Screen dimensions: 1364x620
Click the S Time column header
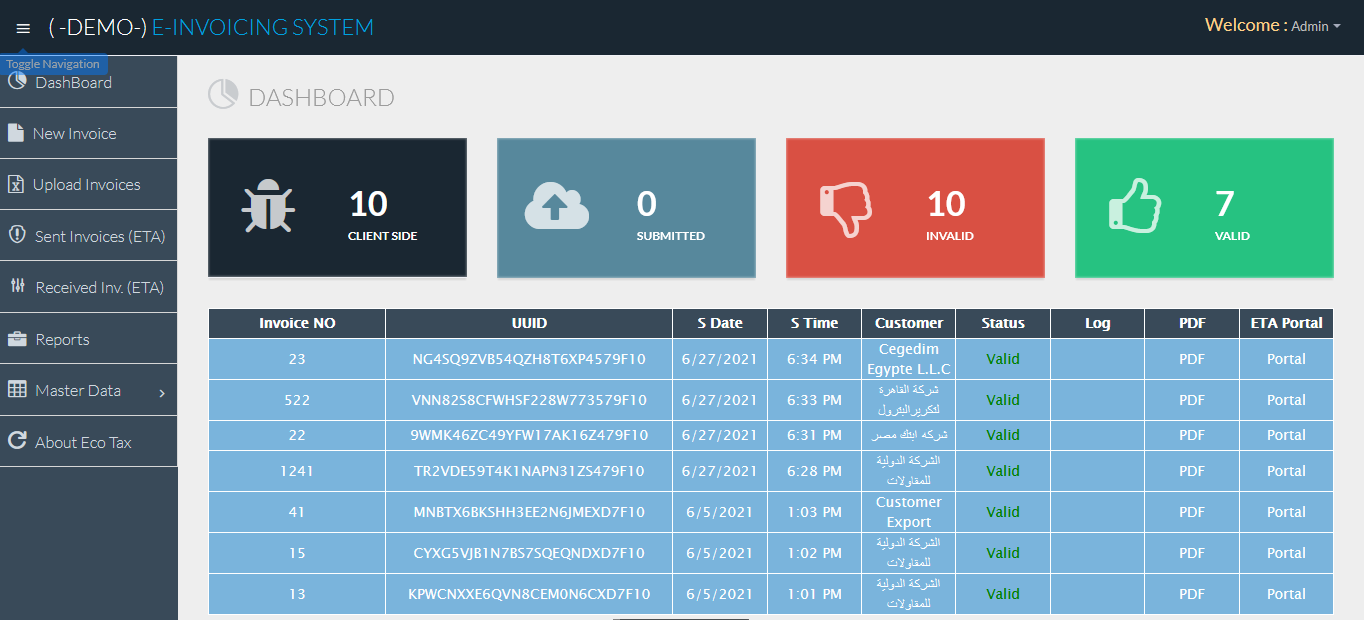(x=814, y=323)
